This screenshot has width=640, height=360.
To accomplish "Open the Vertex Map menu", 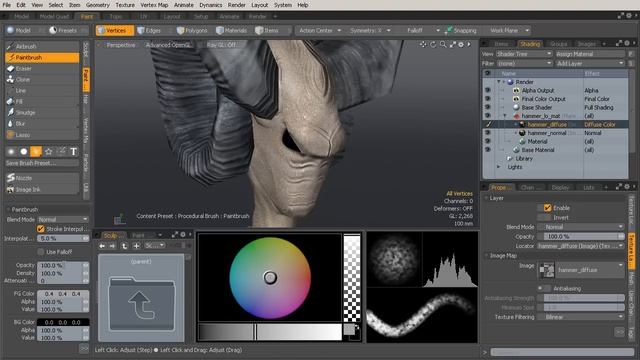I will (x=154, y=5).
